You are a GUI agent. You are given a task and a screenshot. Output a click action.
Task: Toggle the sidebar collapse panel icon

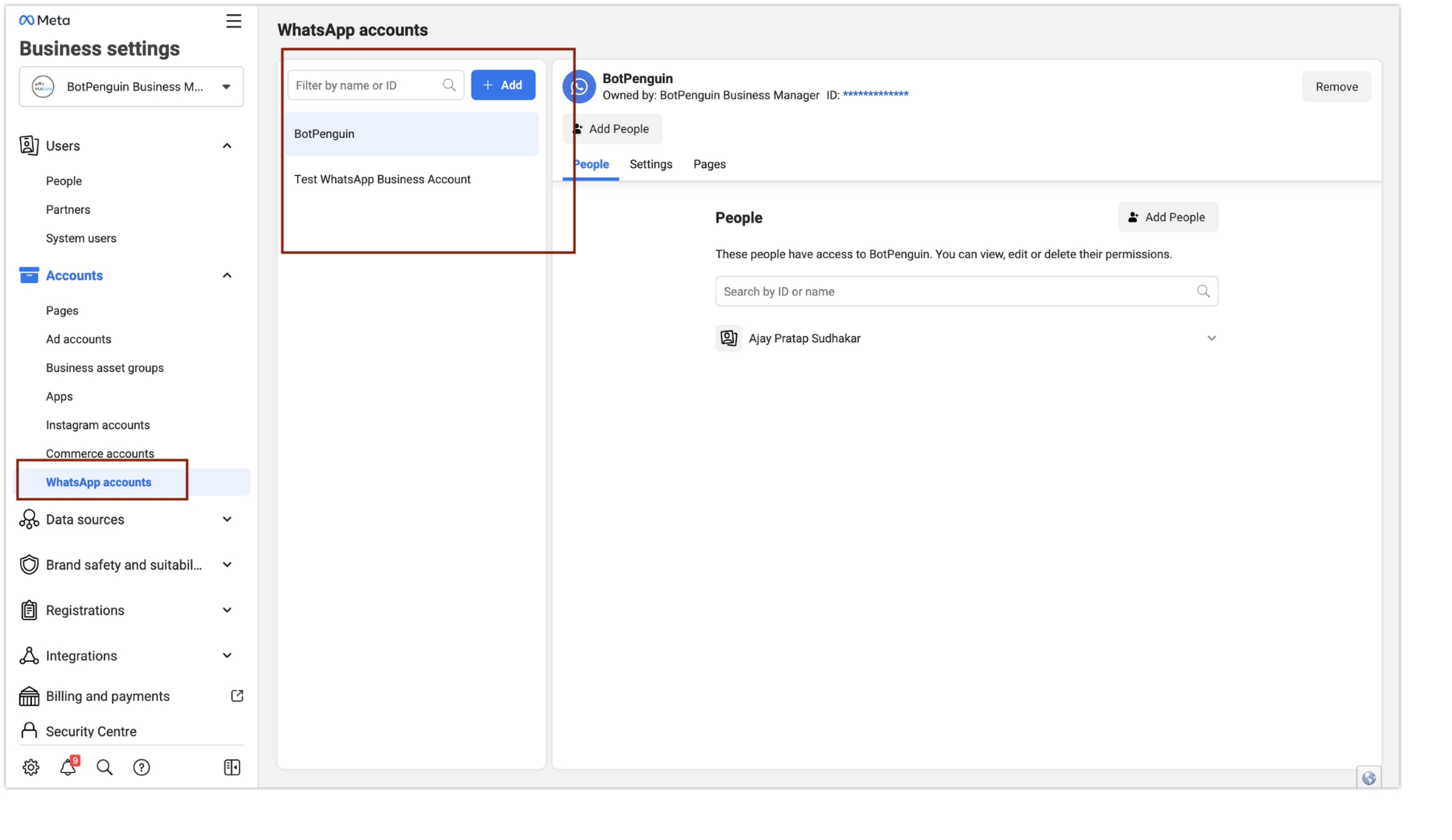click(x=232, y=768)
